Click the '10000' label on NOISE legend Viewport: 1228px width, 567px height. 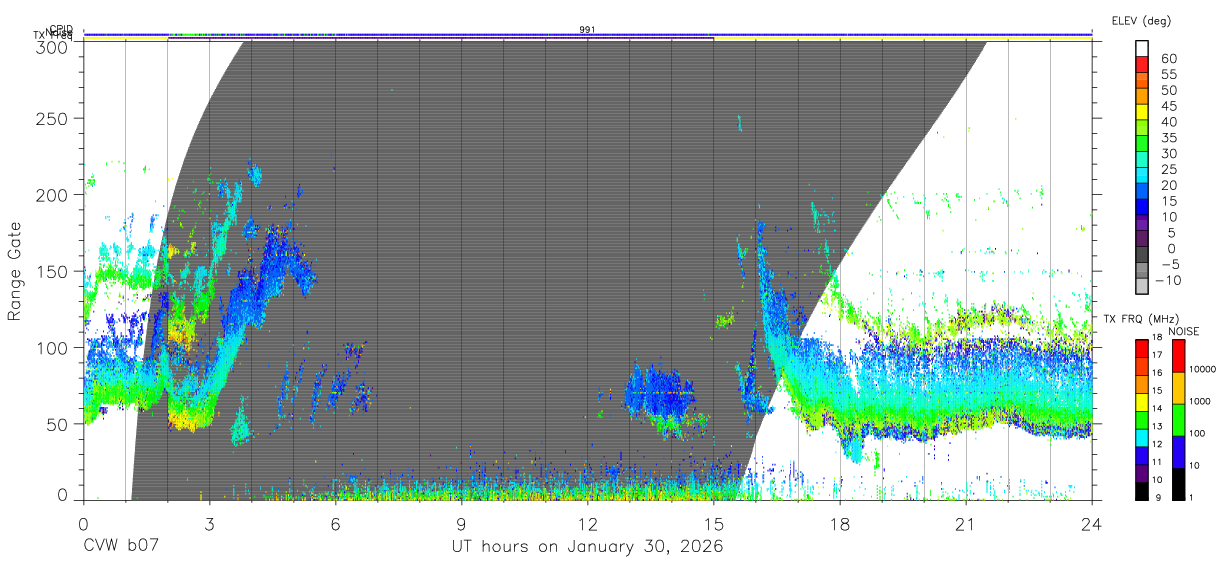1201,369
